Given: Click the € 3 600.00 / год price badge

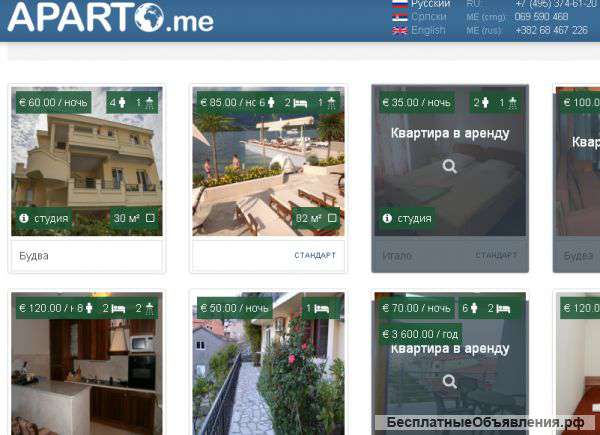Looking at the screenshot, I should click(x=420, y=334).
